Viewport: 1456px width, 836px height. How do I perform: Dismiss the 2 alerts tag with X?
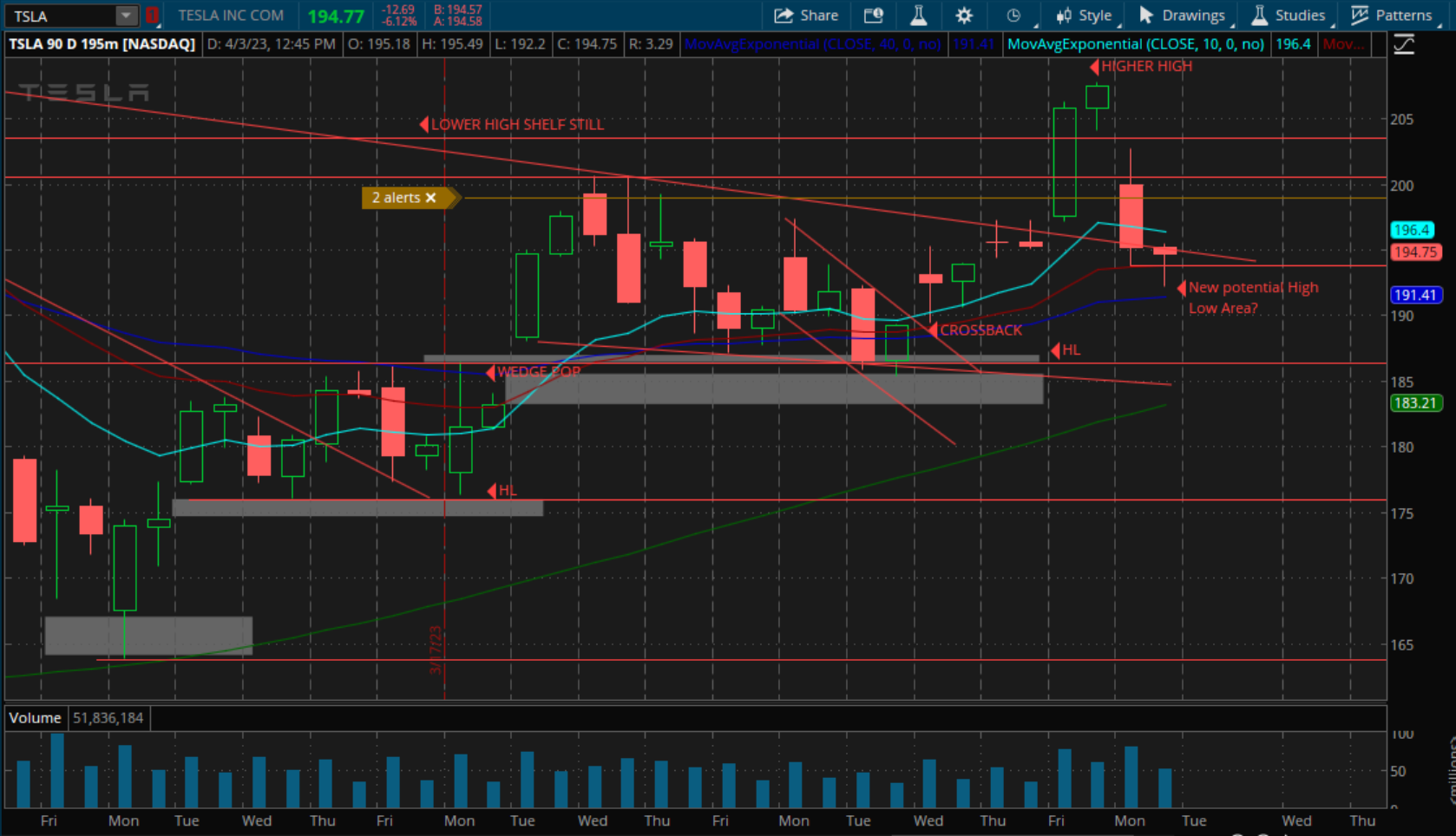(430, 198)
